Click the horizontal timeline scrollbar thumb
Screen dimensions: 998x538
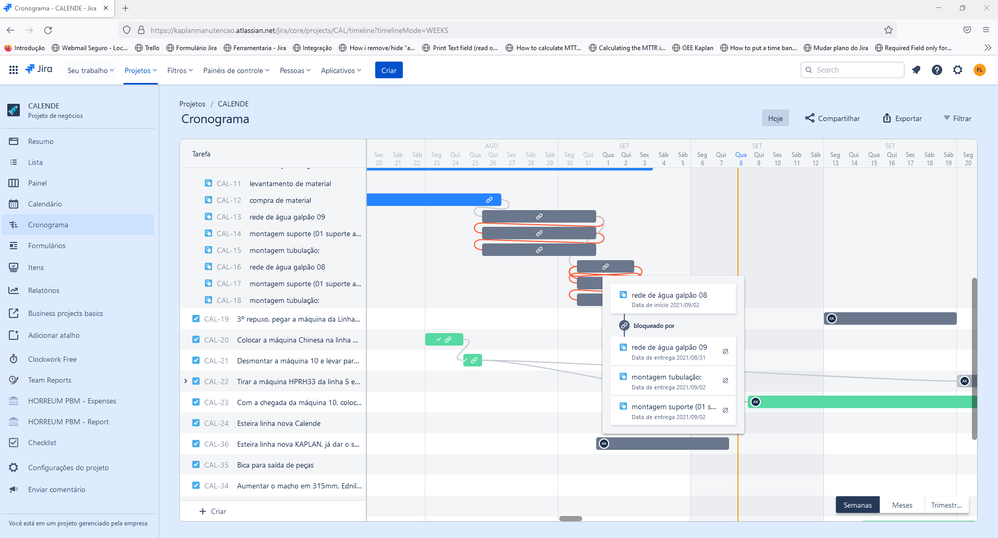570,518
